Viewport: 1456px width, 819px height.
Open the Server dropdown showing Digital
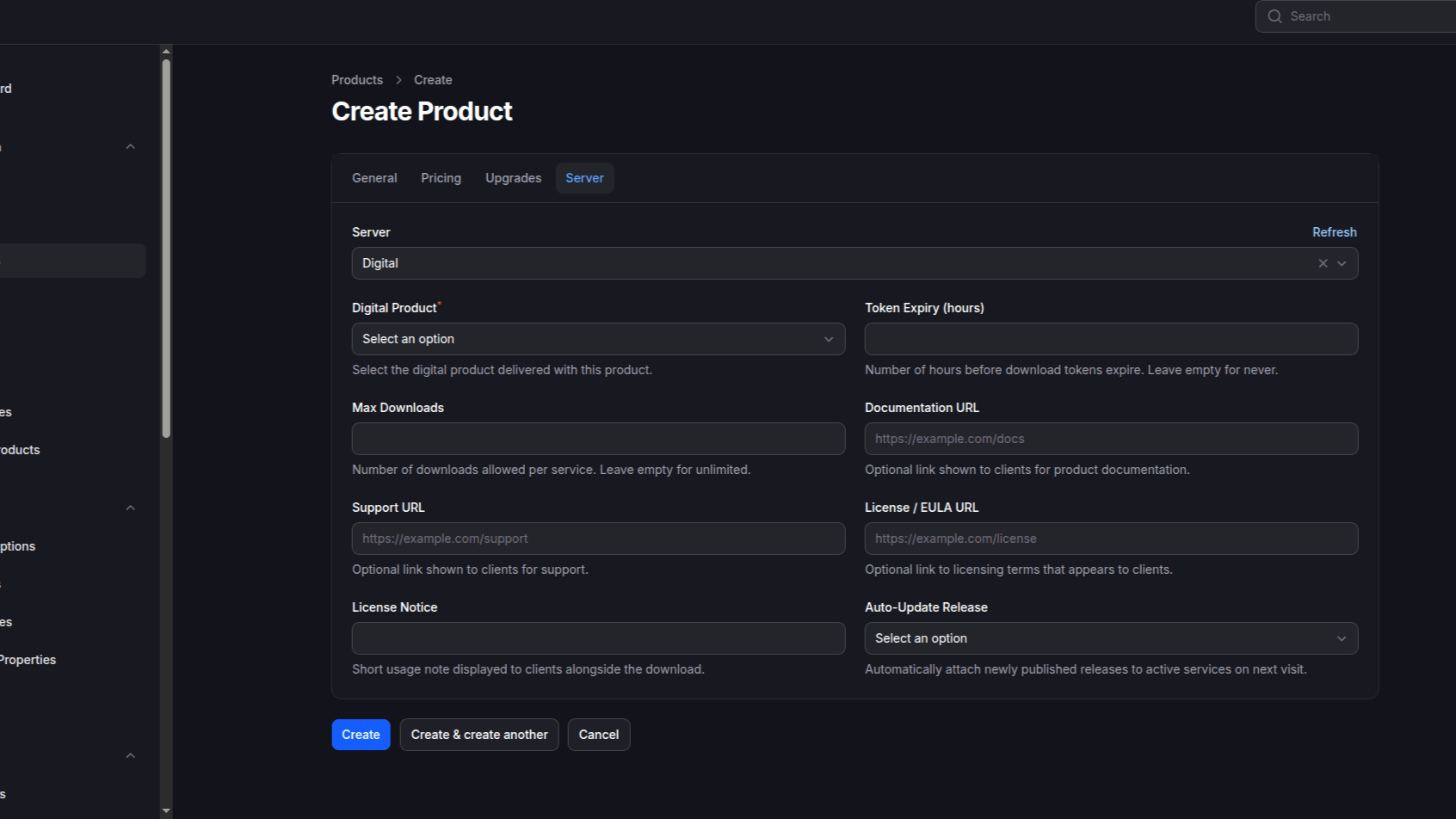835,263
